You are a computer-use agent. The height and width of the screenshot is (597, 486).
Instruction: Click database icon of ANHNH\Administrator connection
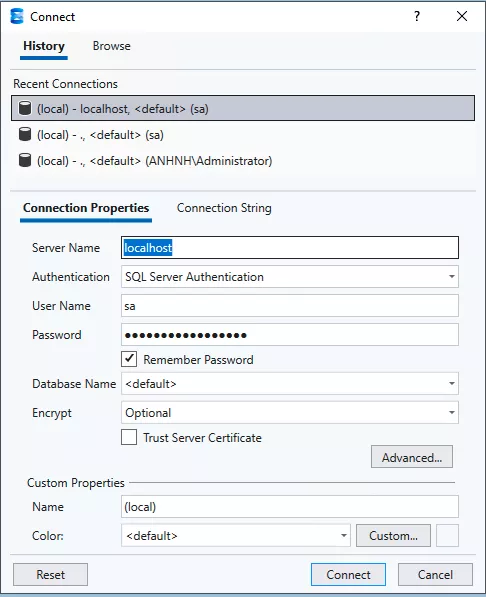pyautogui.click(x=25, y=160)
